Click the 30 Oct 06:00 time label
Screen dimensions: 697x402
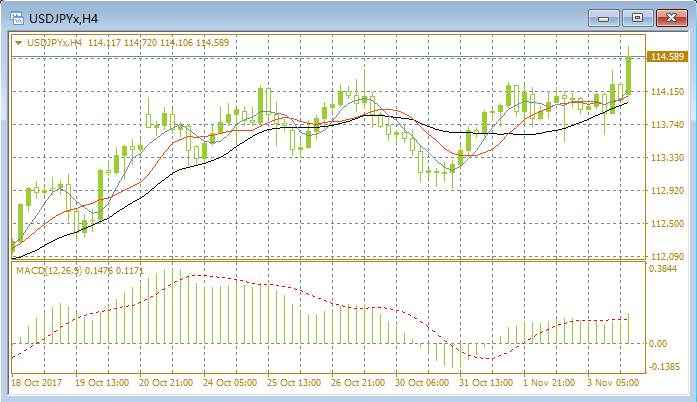pyautogui.click(x=422, y=382)
